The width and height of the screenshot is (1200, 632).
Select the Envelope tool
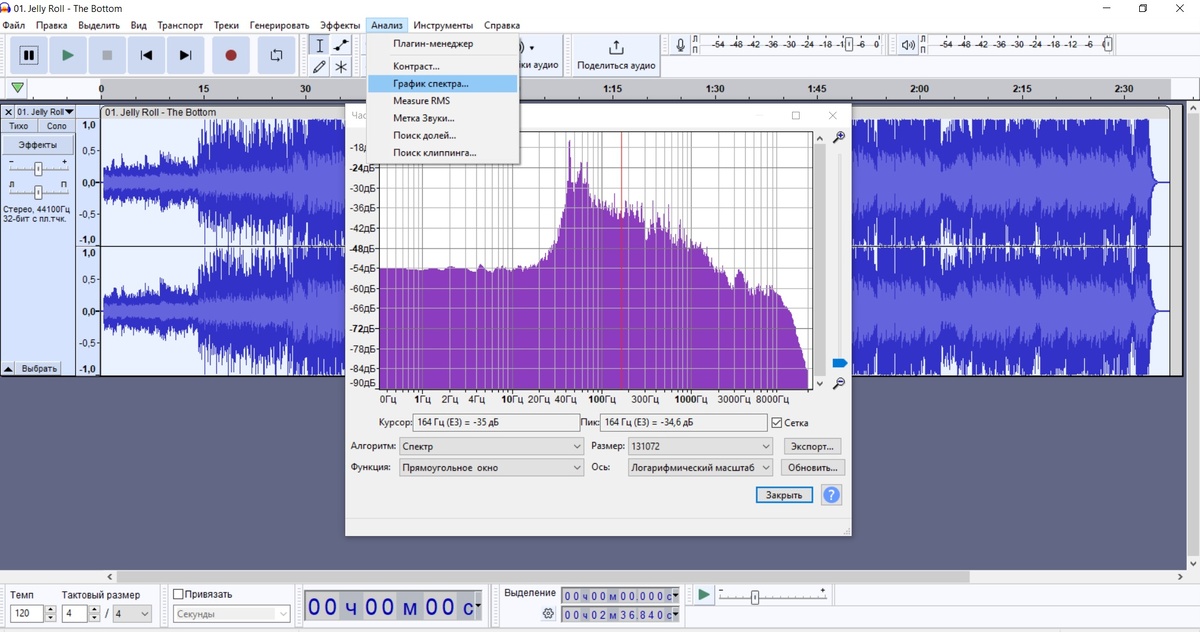pyautogui.click(x=341, y=45)
